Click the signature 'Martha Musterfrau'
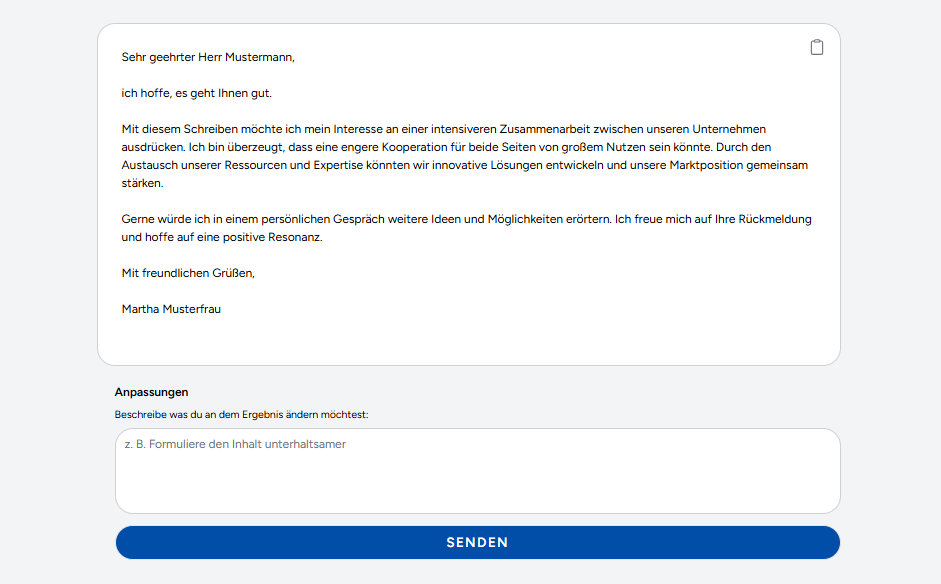The height and width of the screenshot is (584, 941). tap(171, 309)
